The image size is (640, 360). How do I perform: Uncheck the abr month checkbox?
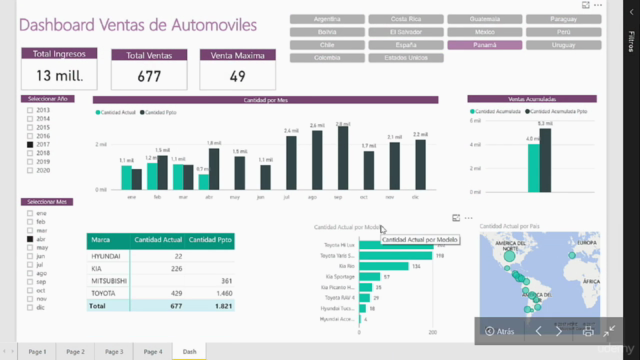30,239
